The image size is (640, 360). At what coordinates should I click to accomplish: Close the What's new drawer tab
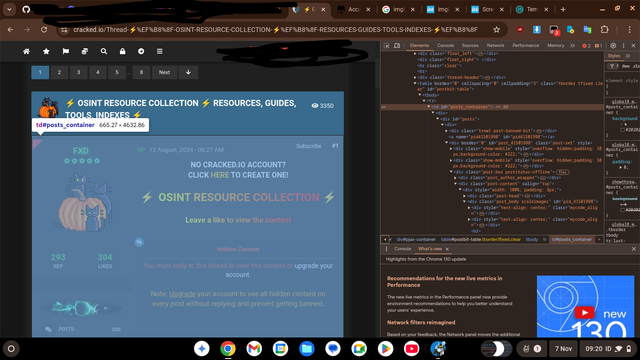(447, 249)
